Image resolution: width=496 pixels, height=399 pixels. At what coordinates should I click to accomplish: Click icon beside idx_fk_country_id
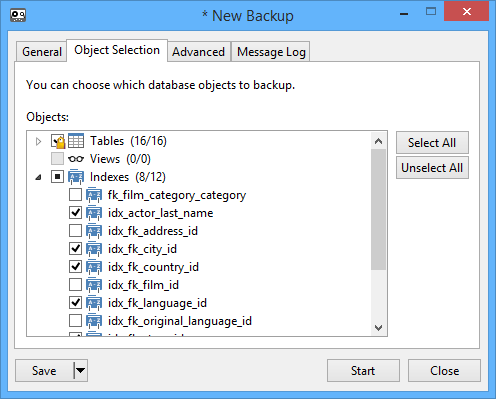coord(94,267)
